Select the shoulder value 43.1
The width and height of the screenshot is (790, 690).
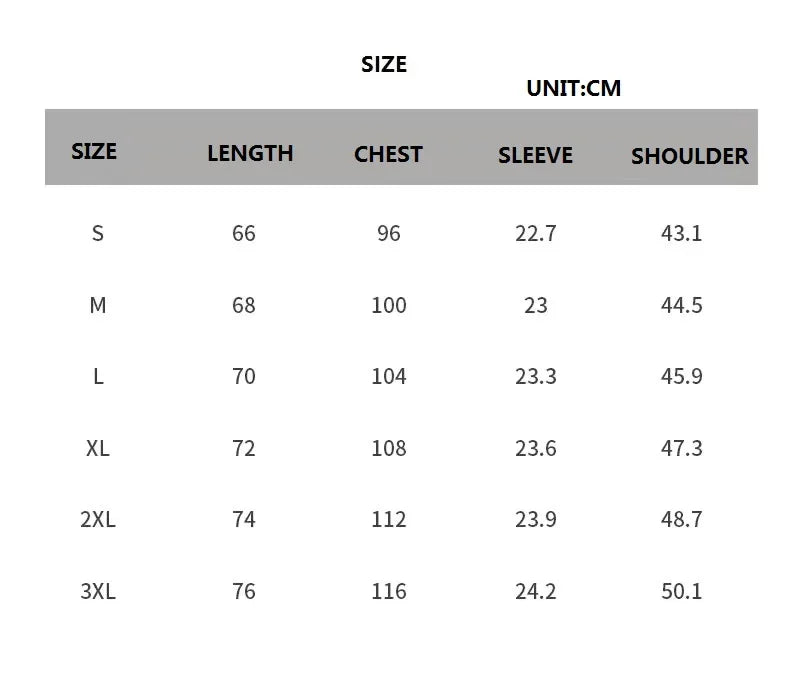pyautogui.click(x=681, y=233)
